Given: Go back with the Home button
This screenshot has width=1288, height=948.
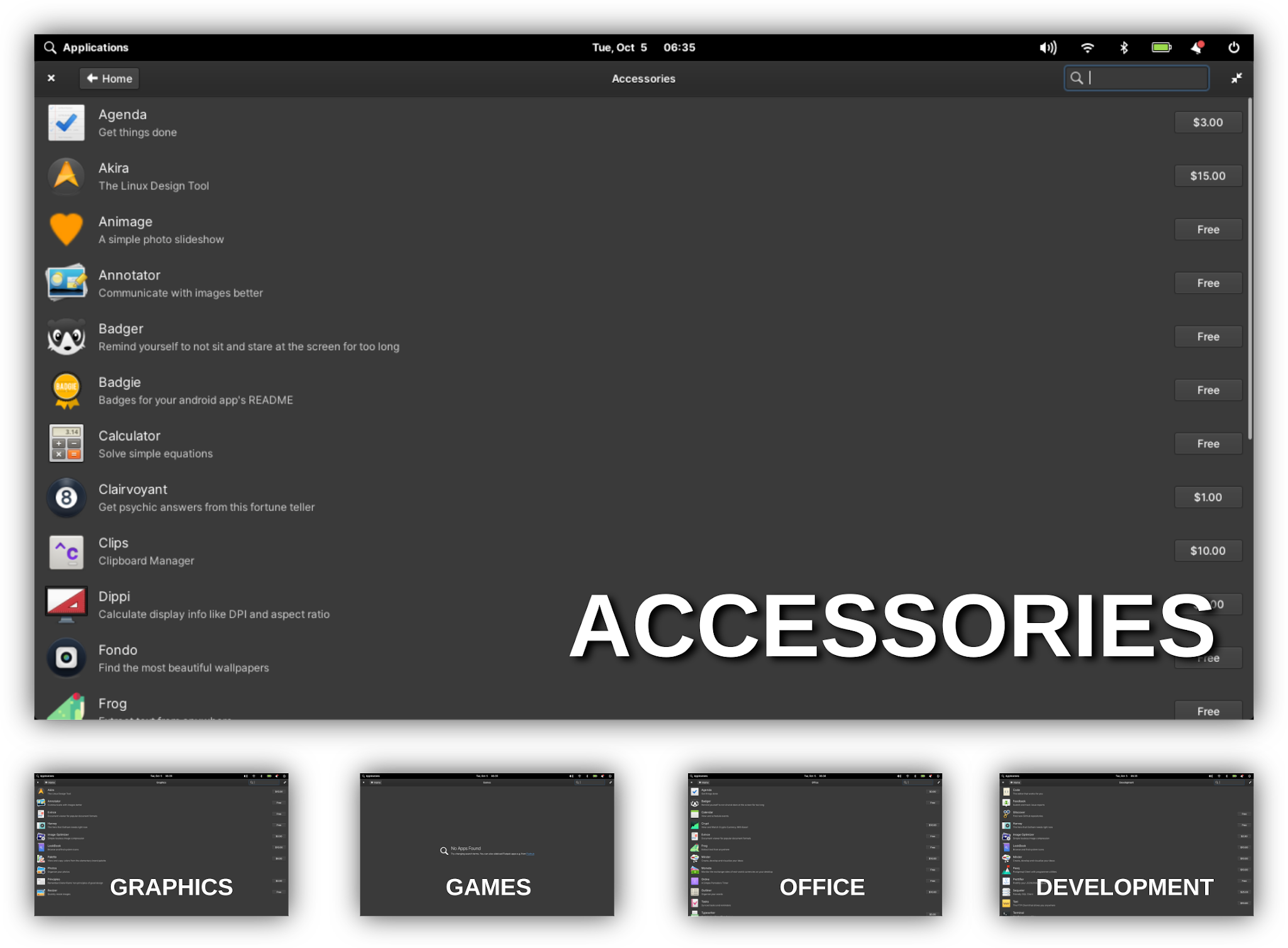Looking at the screenshot, I should pyautogui.click(x=109, y=79).
